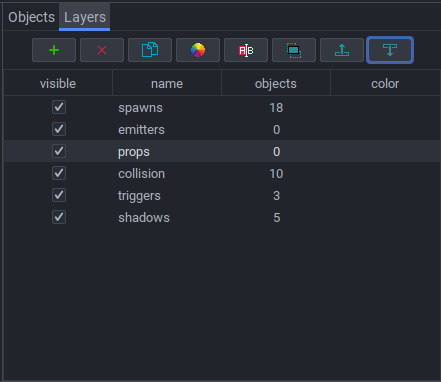Screen dimensions: 441x382
Task: Select the spawns layer name
Action: (x=140, y=108)
